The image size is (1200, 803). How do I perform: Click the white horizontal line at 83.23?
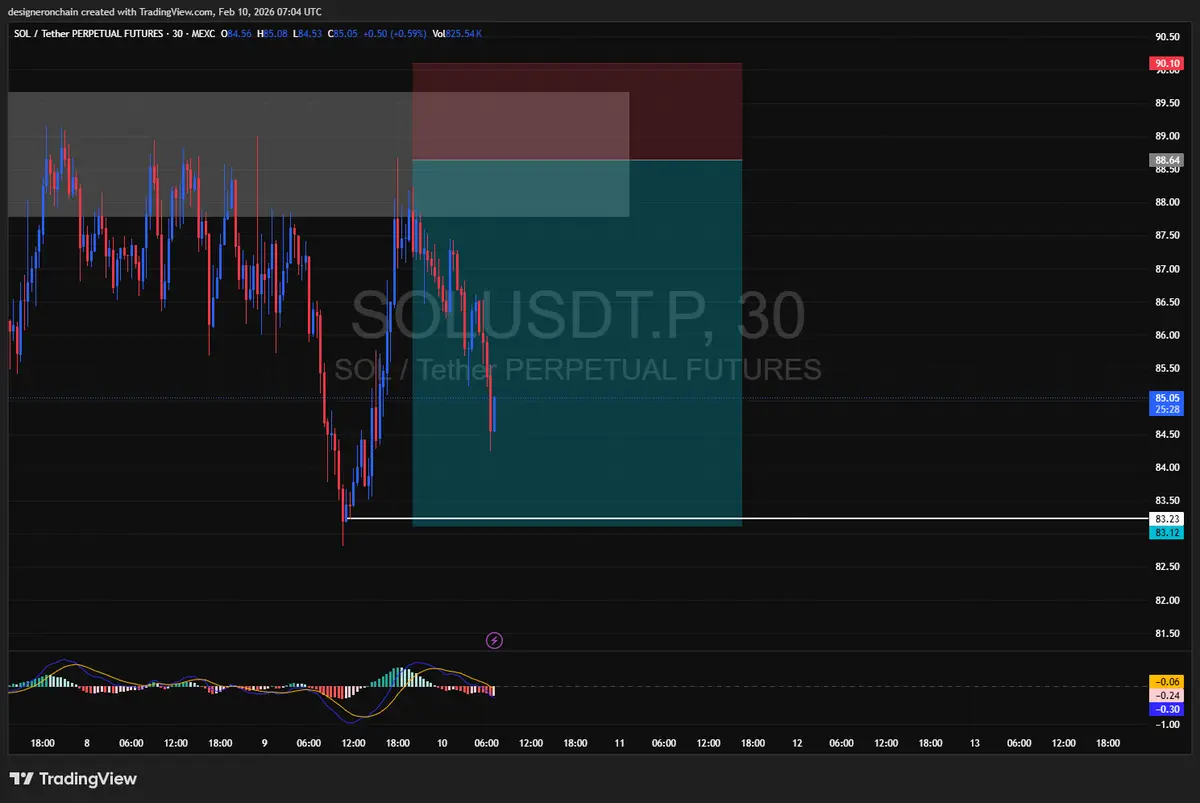pos(747,518)
